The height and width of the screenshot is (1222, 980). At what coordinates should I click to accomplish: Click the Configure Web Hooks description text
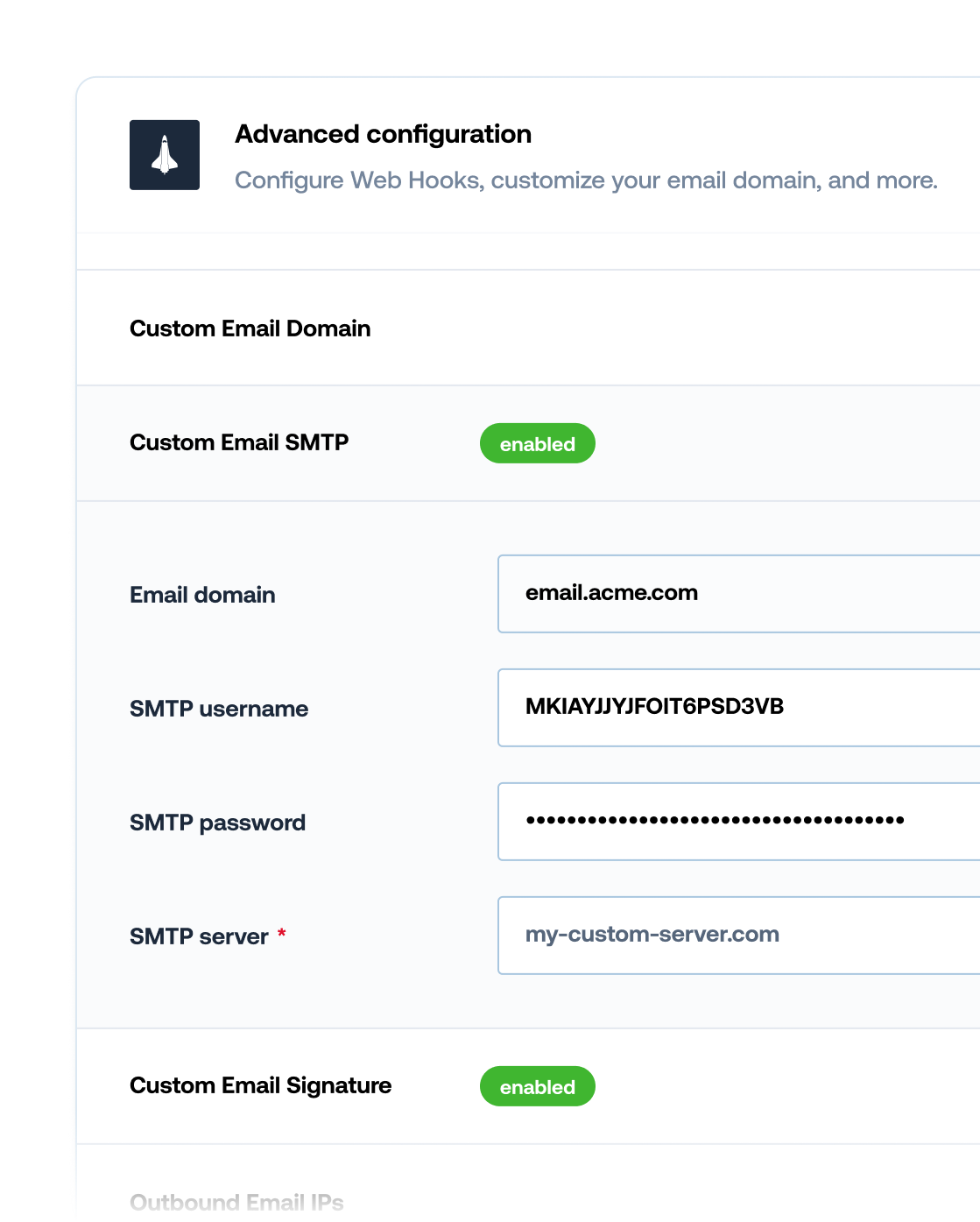point(586,180)
